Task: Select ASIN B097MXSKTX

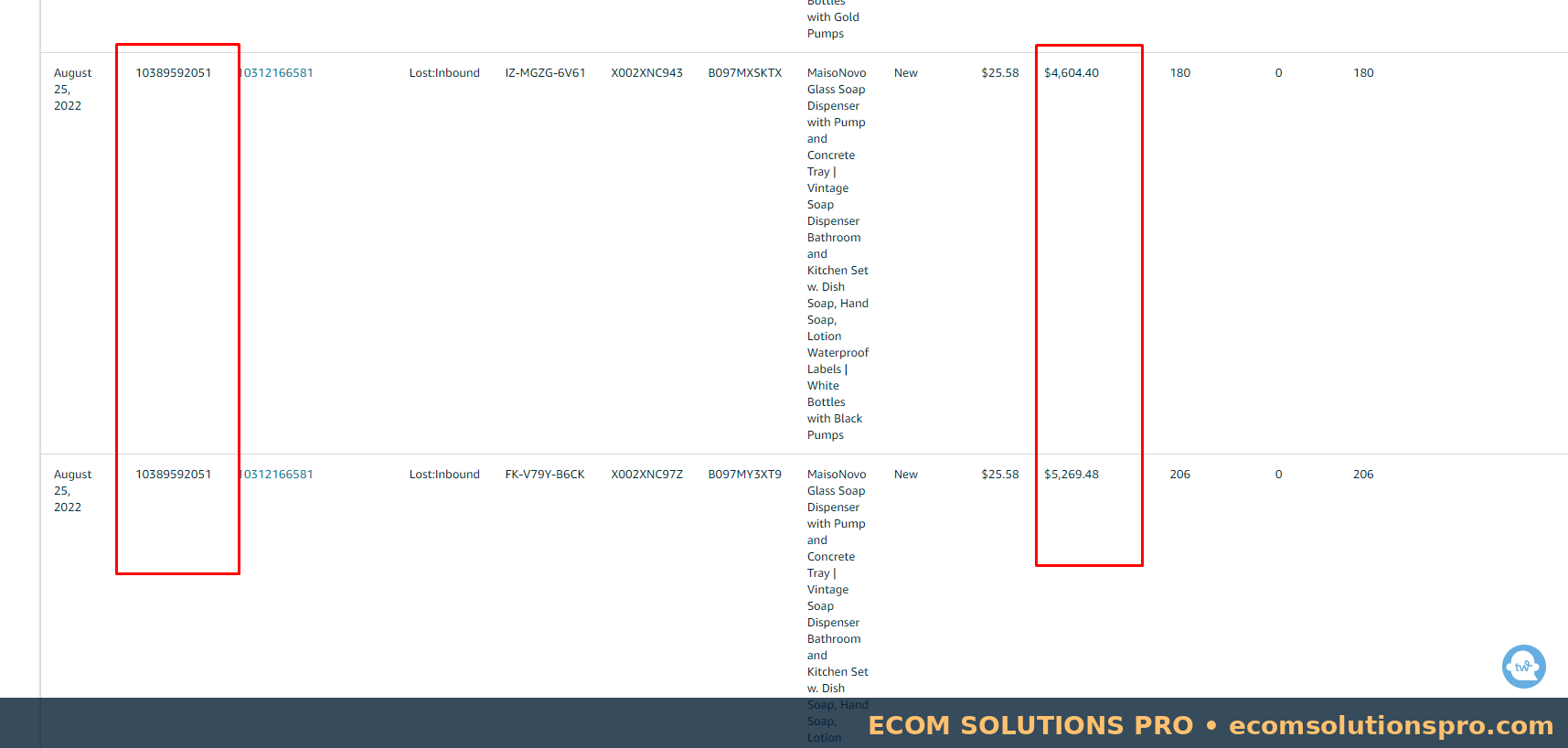Action: (745, 73)
